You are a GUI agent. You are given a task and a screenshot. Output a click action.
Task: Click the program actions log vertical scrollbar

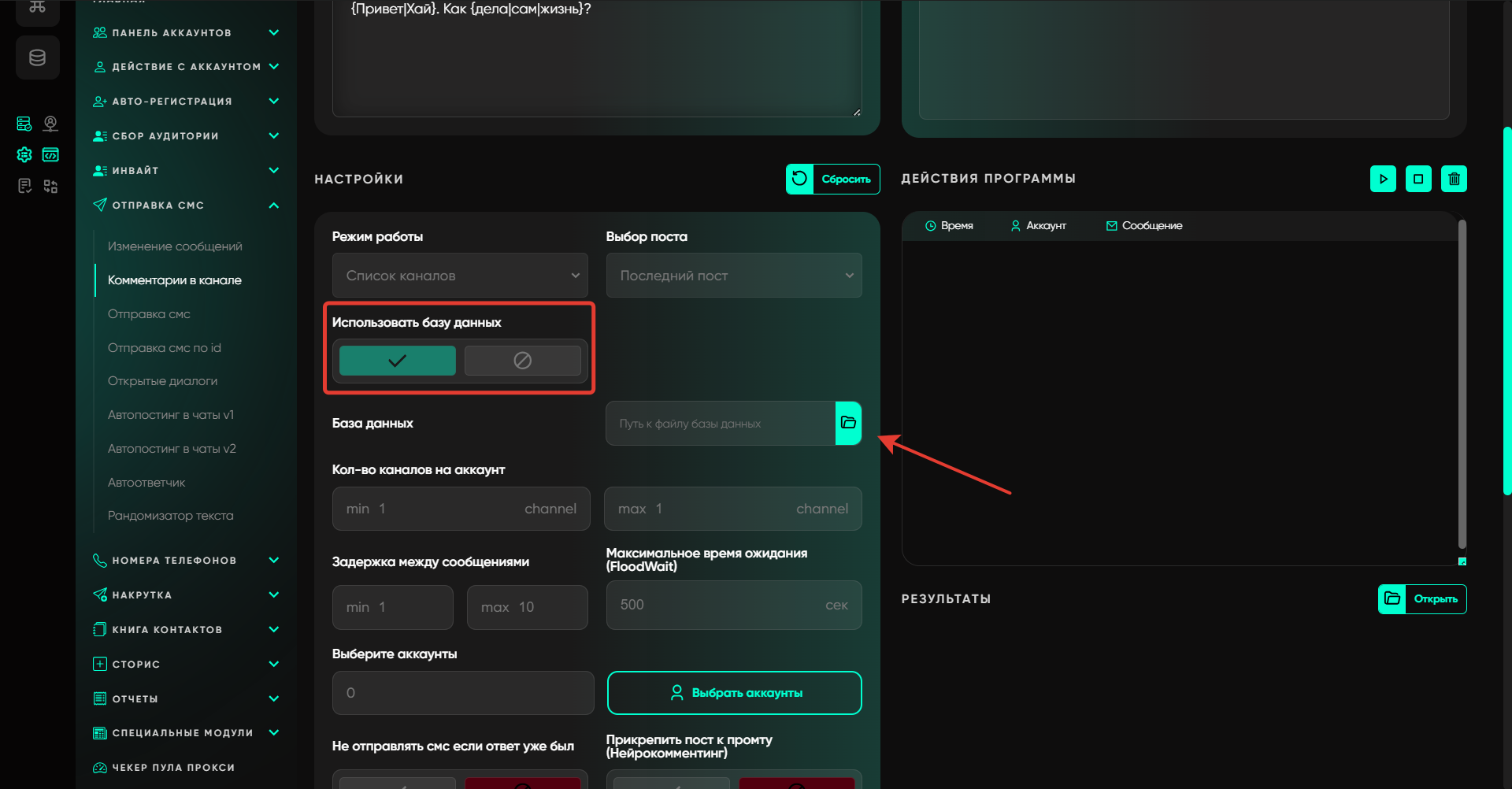(x=1462, y=384)
